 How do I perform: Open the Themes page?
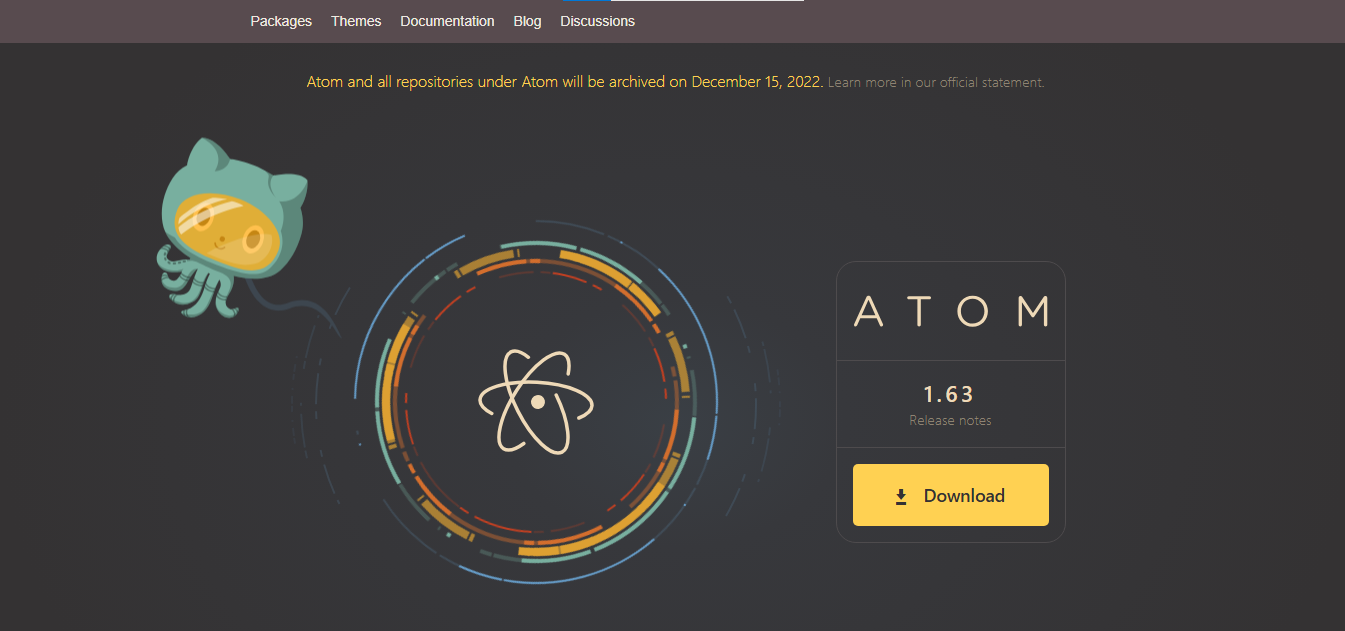pos(356,21)
